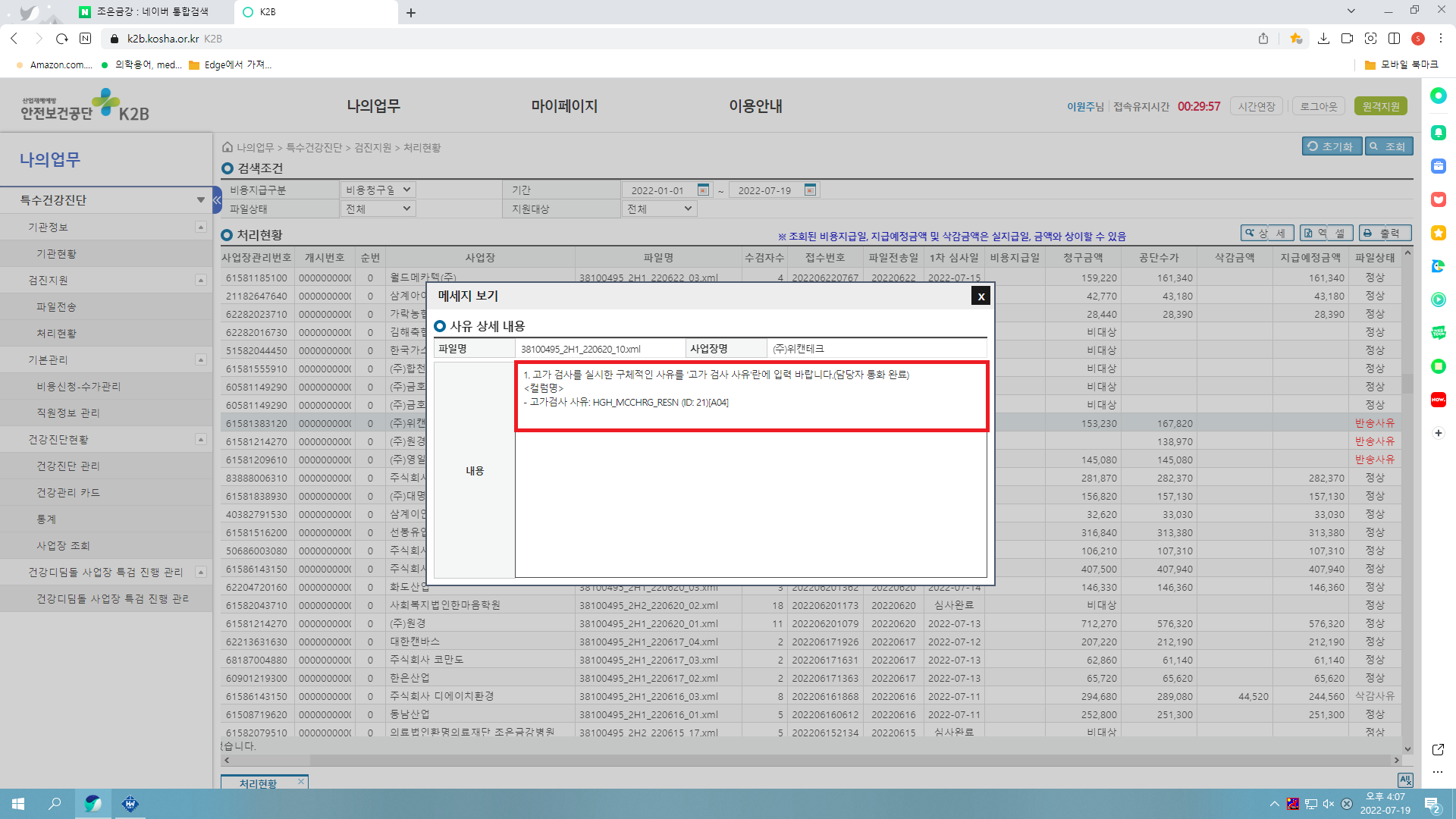
Task: Close the 메세지 보기 dialog with X
Action: pos(981,297)
